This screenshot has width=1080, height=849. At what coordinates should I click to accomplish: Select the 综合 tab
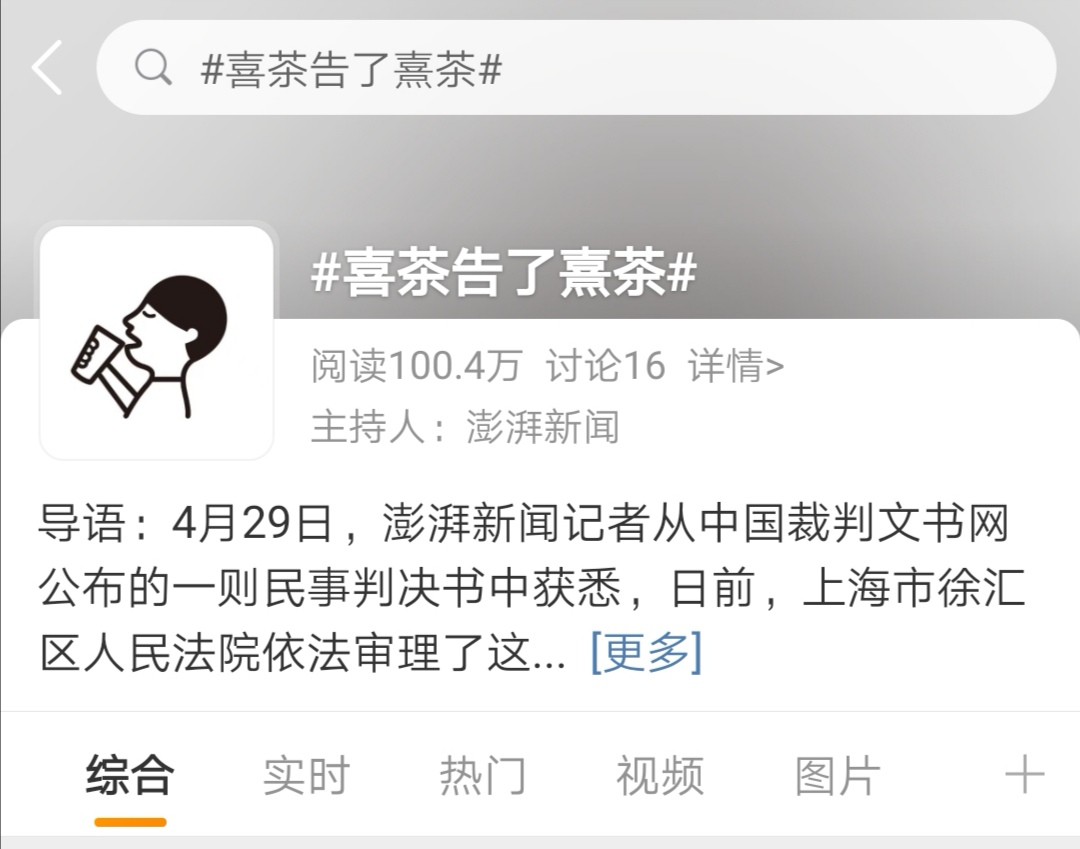tap(129, 775)
